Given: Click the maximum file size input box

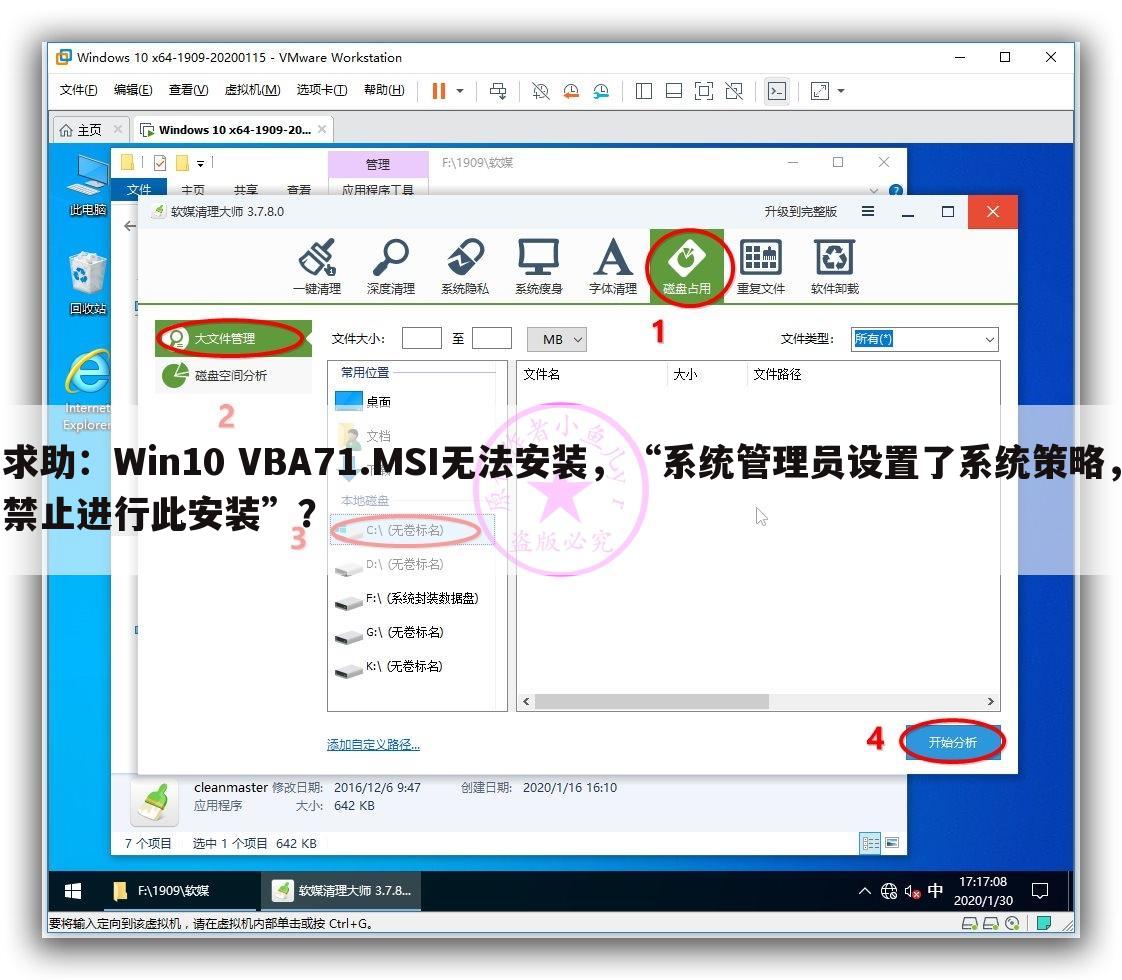Looking at the screenshot, I should 492,338.
